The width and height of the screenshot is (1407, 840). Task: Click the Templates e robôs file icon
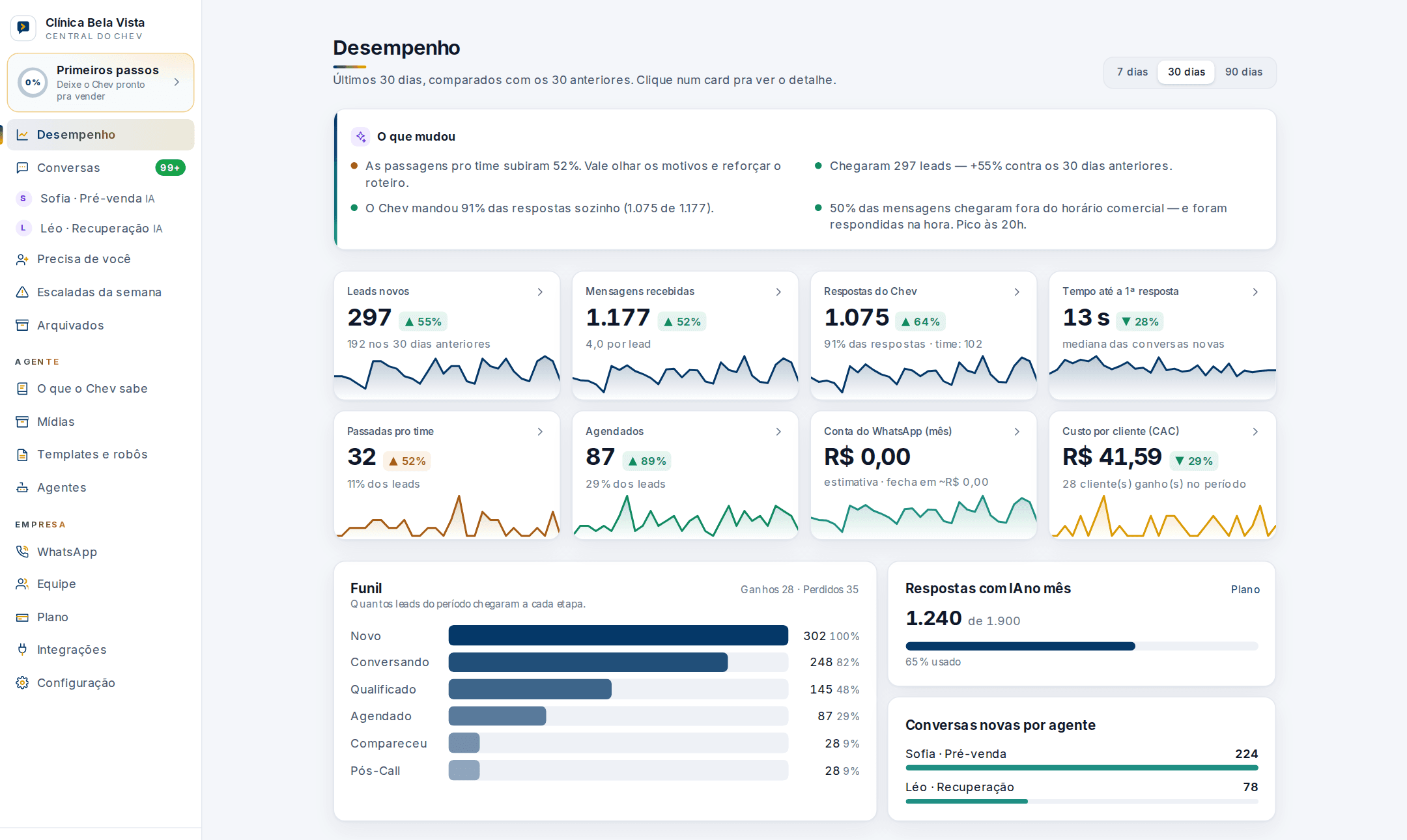pyautogui.click(x=22, y=455)
